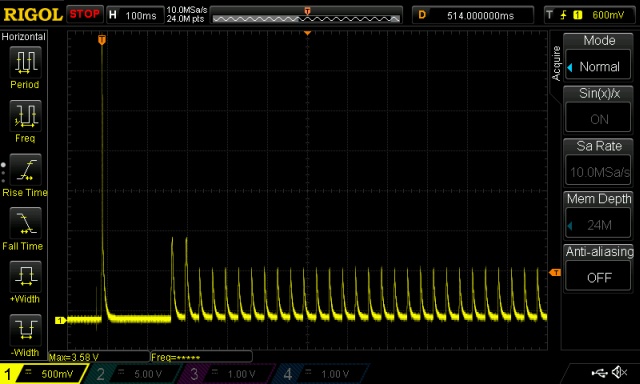Click the D 514.000000ms delay readout
The height and width of the screenshot is (384, 640).
(473, 16)
